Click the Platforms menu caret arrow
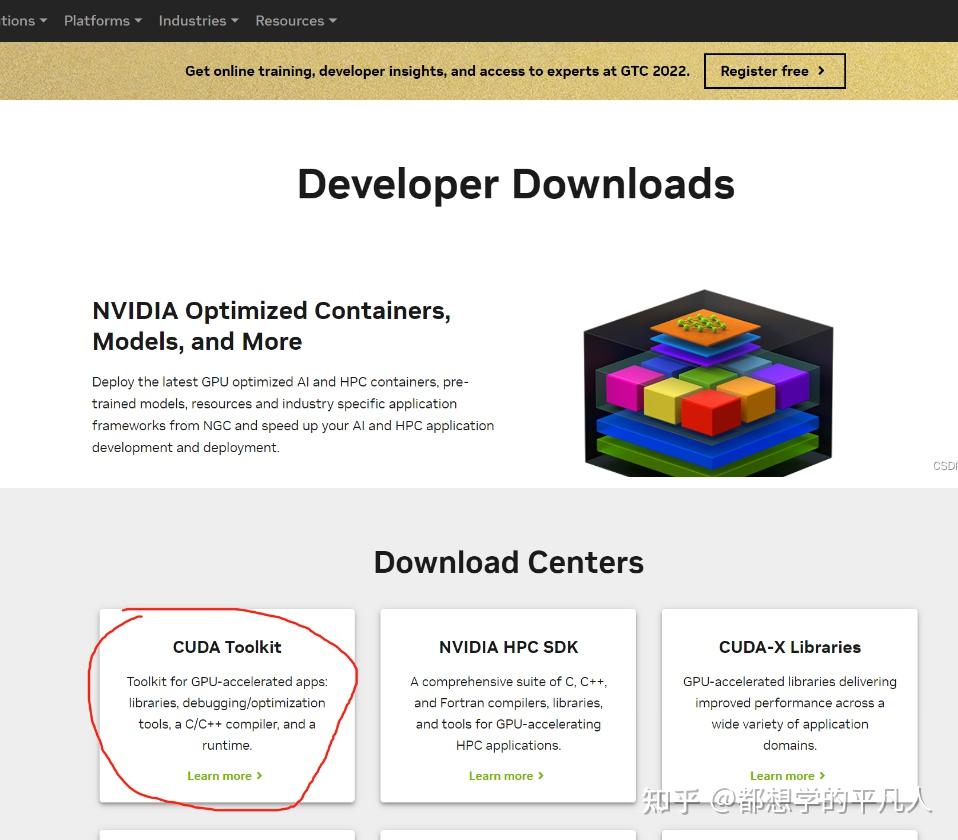Viewport: 958px width, 840px height. tap(138, 21)
